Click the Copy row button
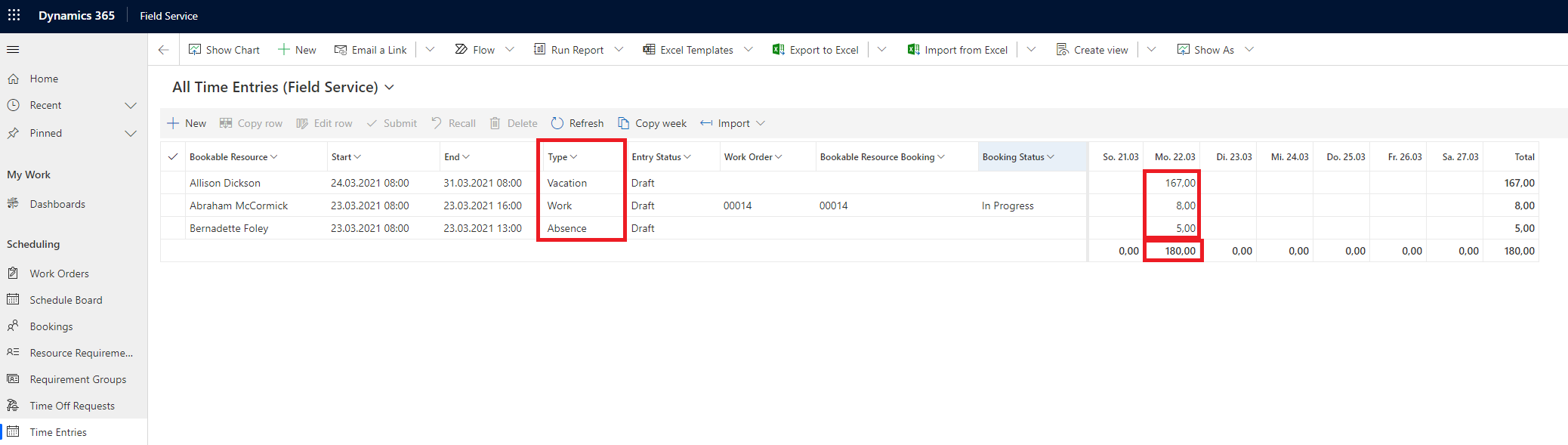The image size is (1568, 445). tap(251, 123)
